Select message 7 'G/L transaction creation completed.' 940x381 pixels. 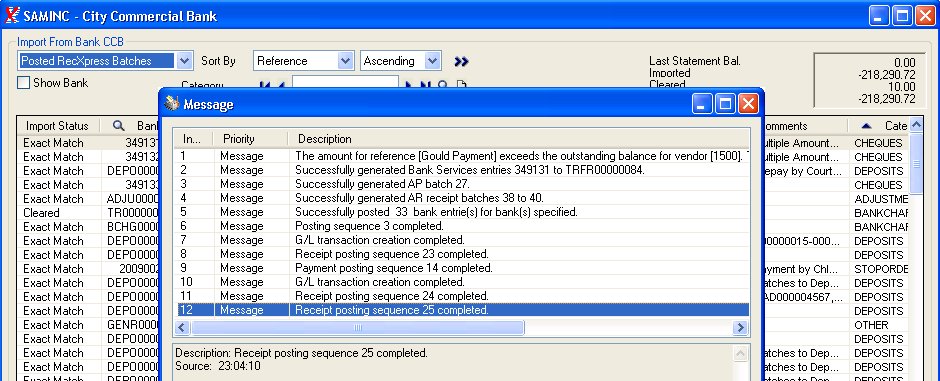tap(462, 240)
